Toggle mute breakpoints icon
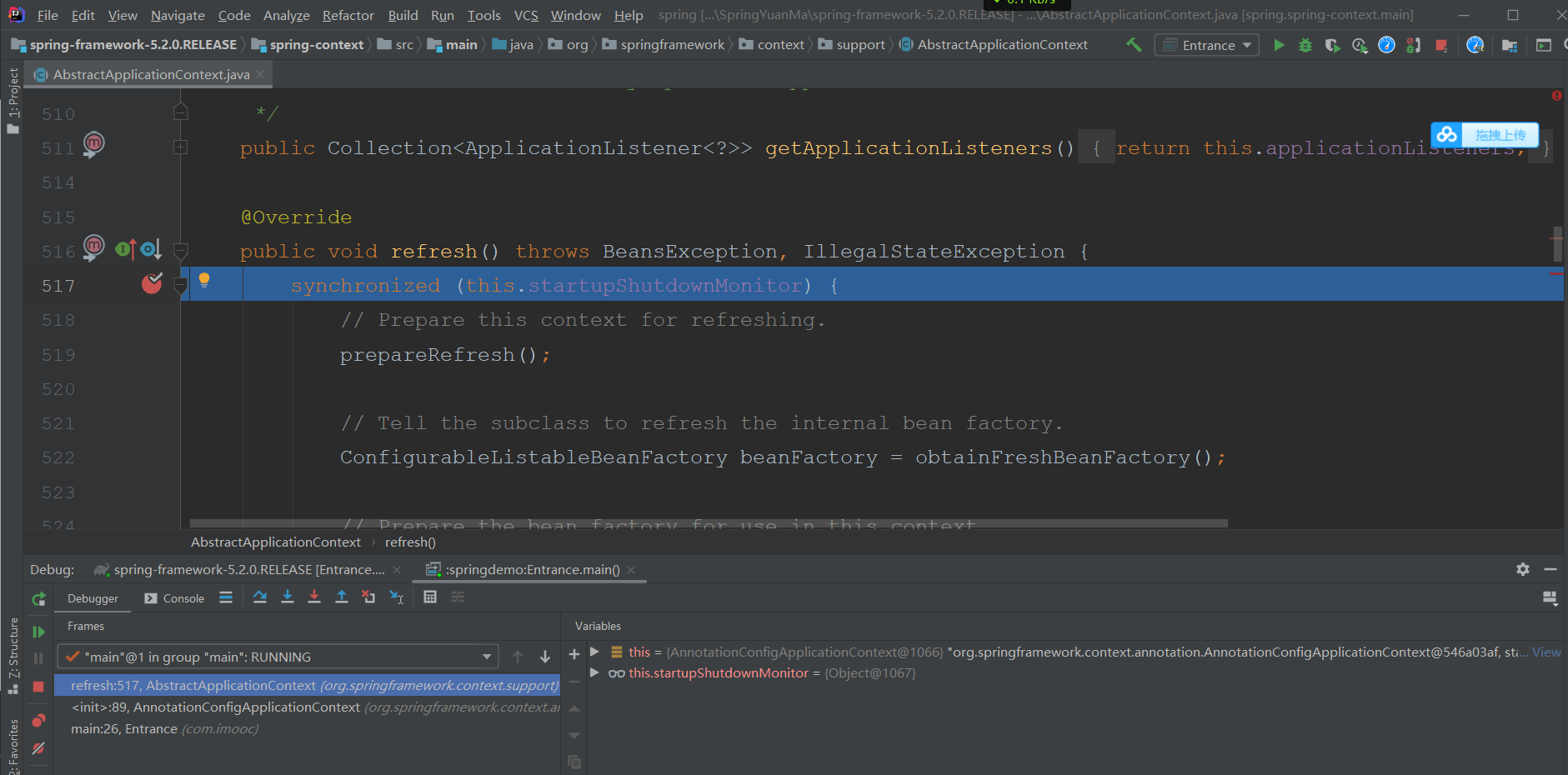 click(38, 748)
